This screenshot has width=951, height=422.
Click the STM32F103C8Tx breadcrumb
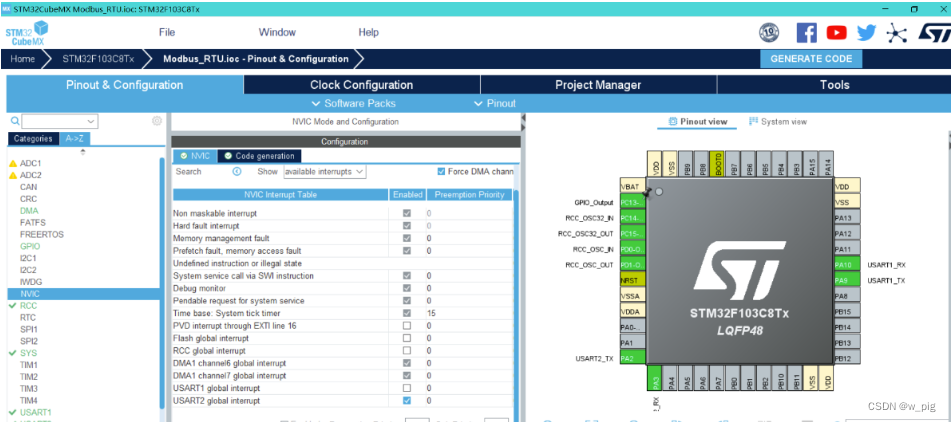click(x=98, y=59)
